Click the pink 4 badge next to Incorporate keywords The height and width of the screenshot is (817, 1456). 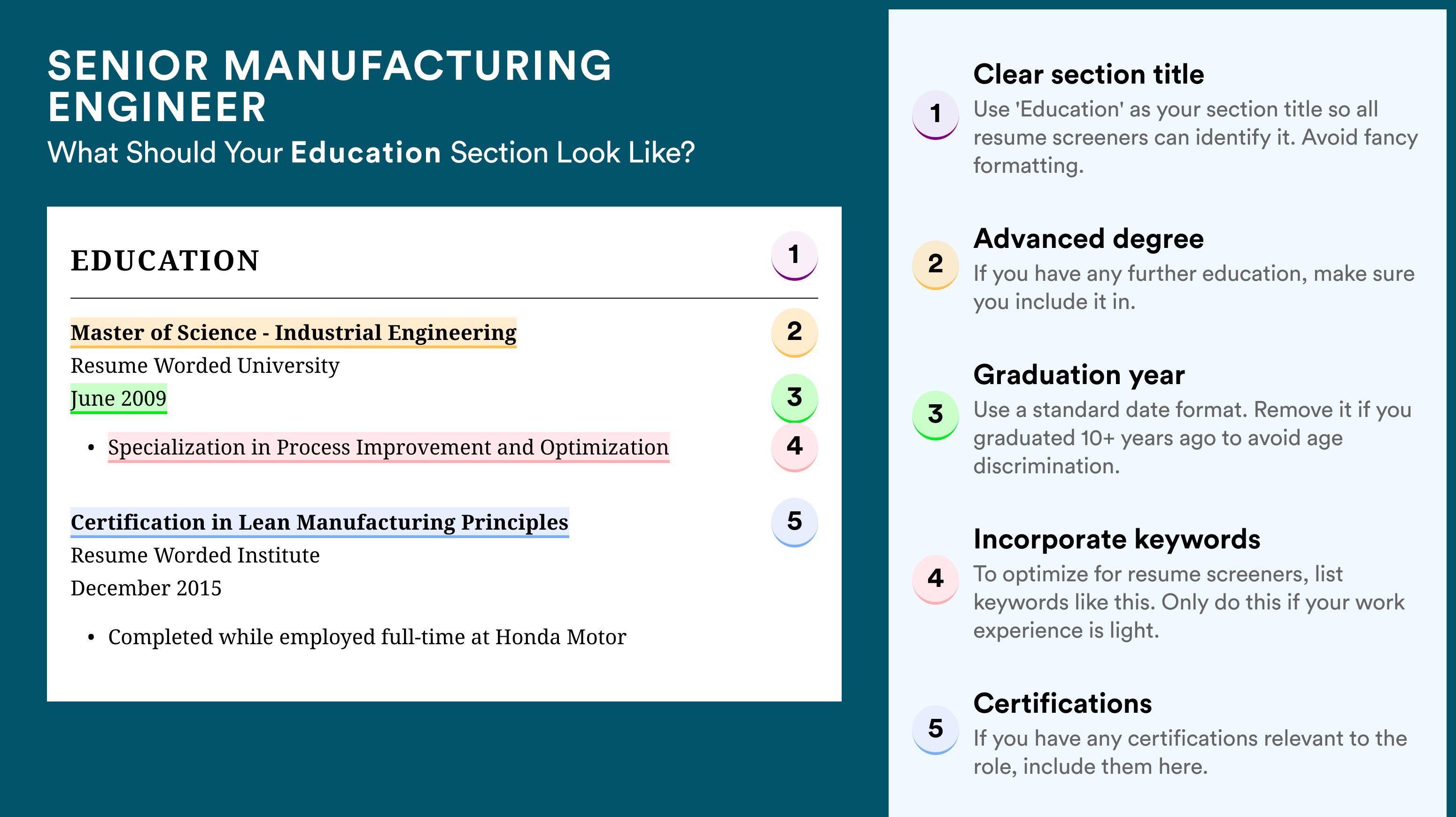click(x=935, y=580)
